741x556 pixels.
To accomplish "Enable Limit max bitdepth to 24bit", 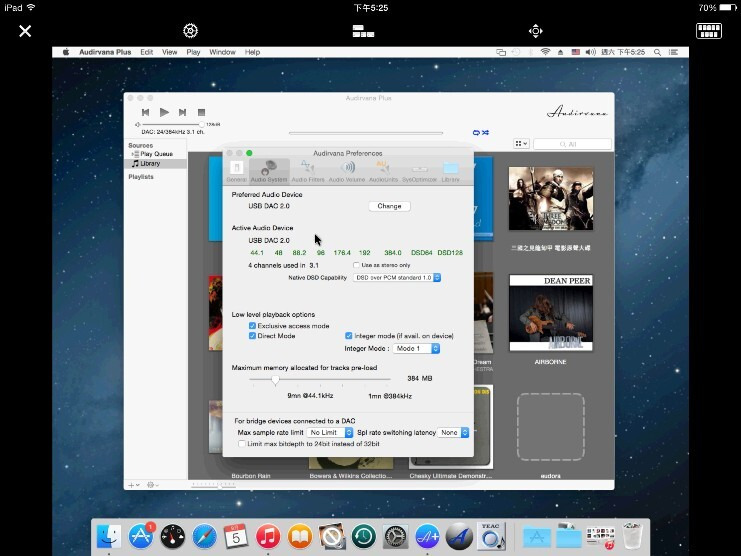I will (x=242, y=443).
